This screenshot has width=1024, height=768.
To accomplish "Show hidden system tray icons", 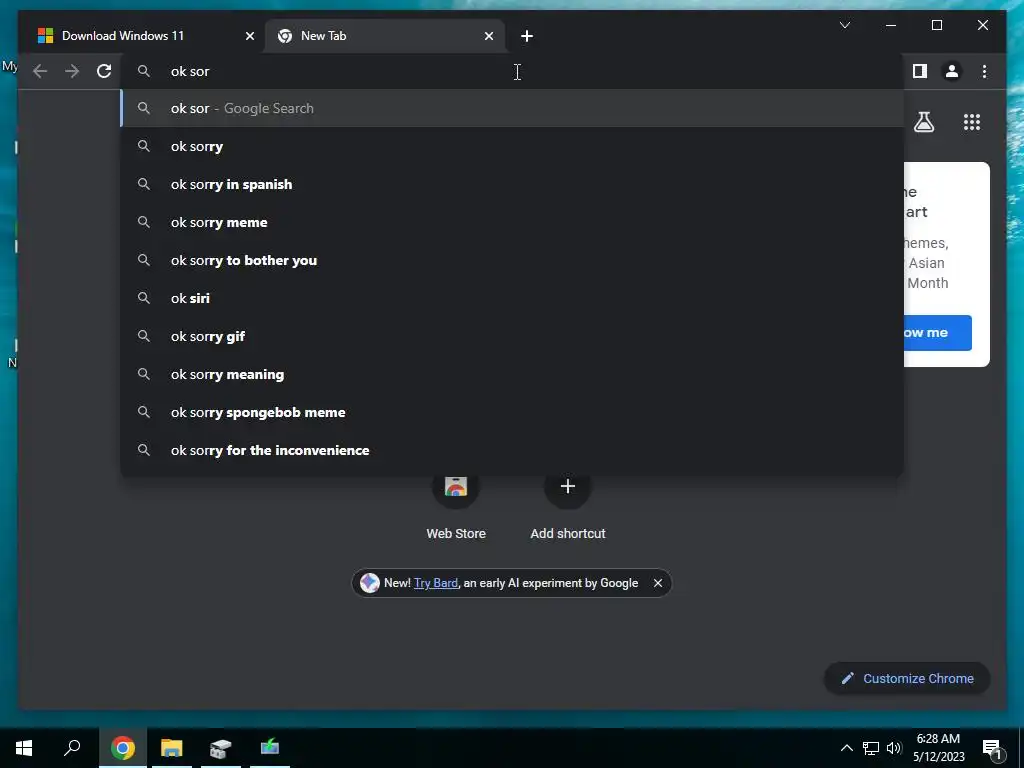I will 846,748.
